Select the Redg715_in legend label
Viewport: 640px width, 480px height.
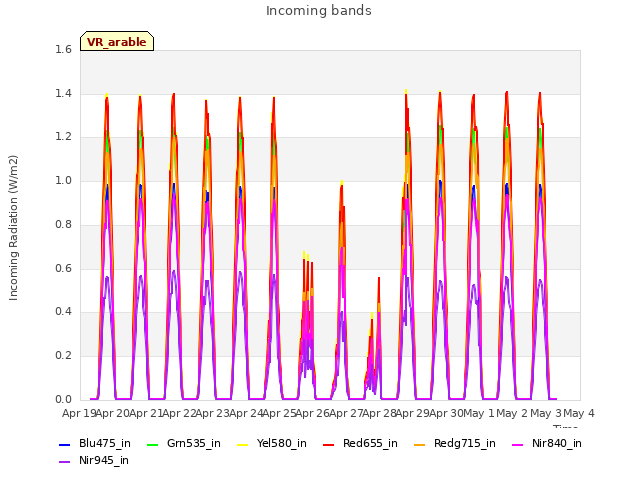(x=464, y=444)
